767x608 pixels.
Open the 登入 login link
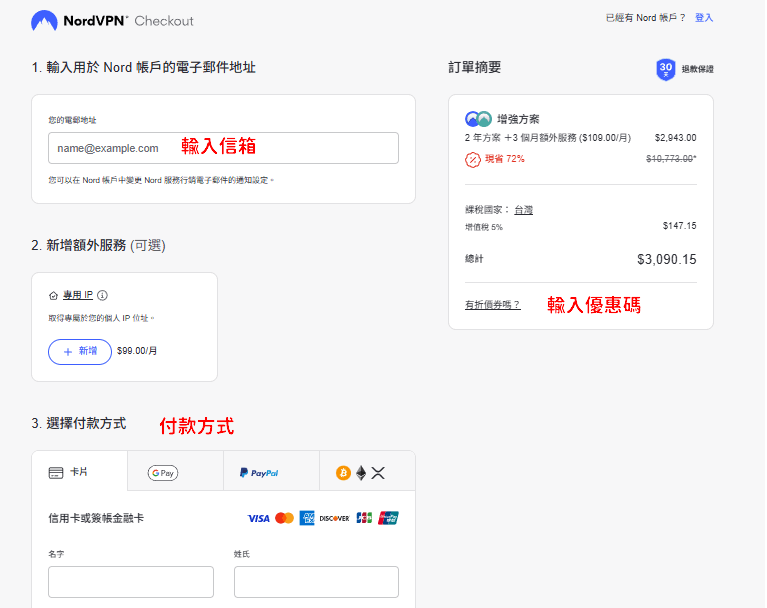[x=704, y=18]
